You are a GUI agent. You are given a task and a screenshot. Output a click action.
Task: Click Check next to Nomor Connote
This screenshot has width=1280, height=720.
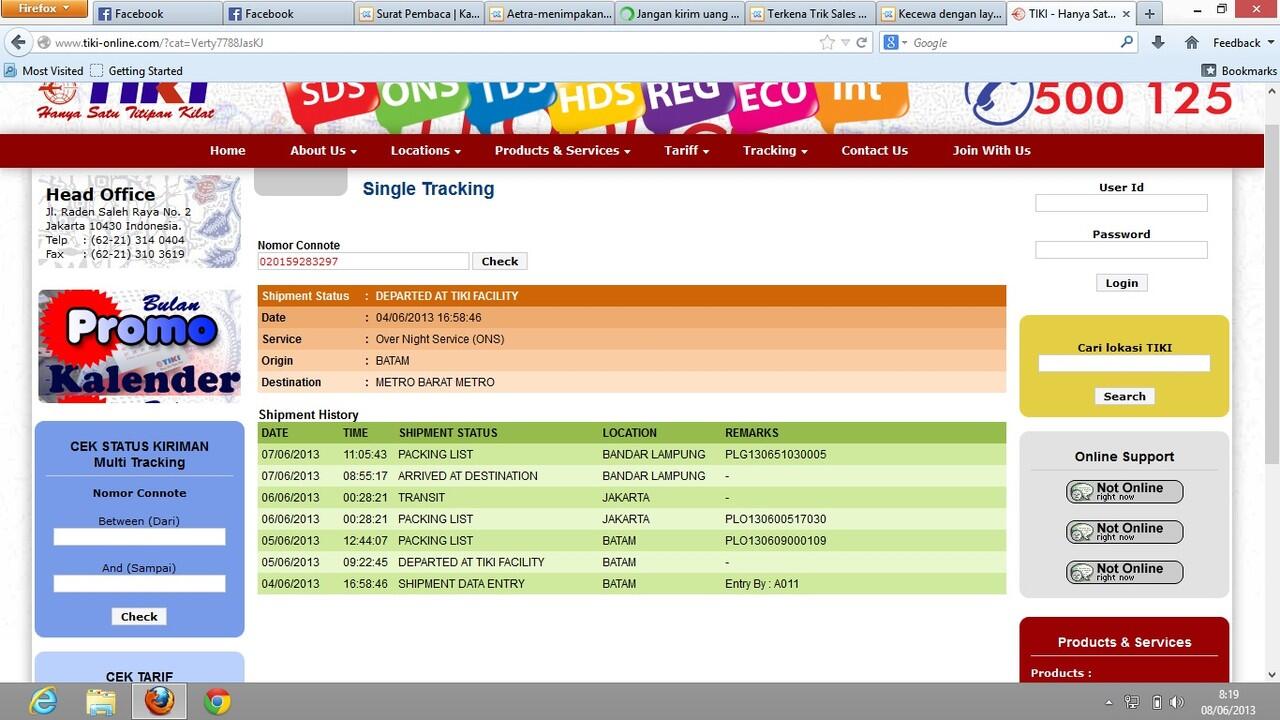(500, 261)
